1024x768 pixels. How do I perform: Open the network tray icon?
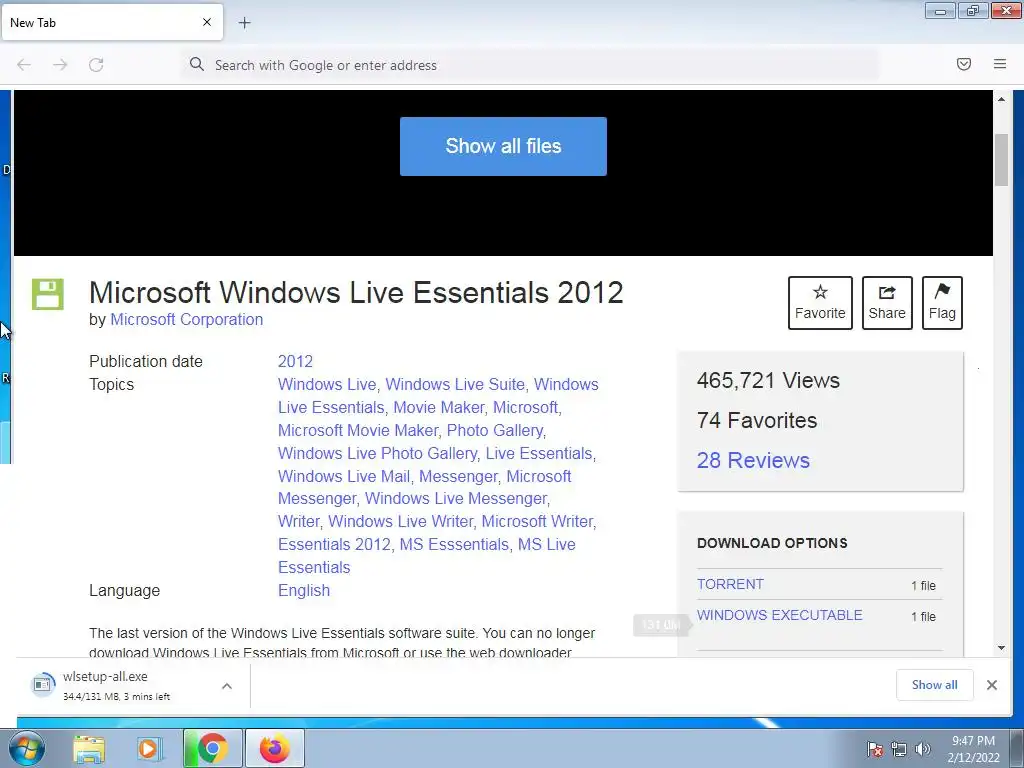(x=899, y=749)
